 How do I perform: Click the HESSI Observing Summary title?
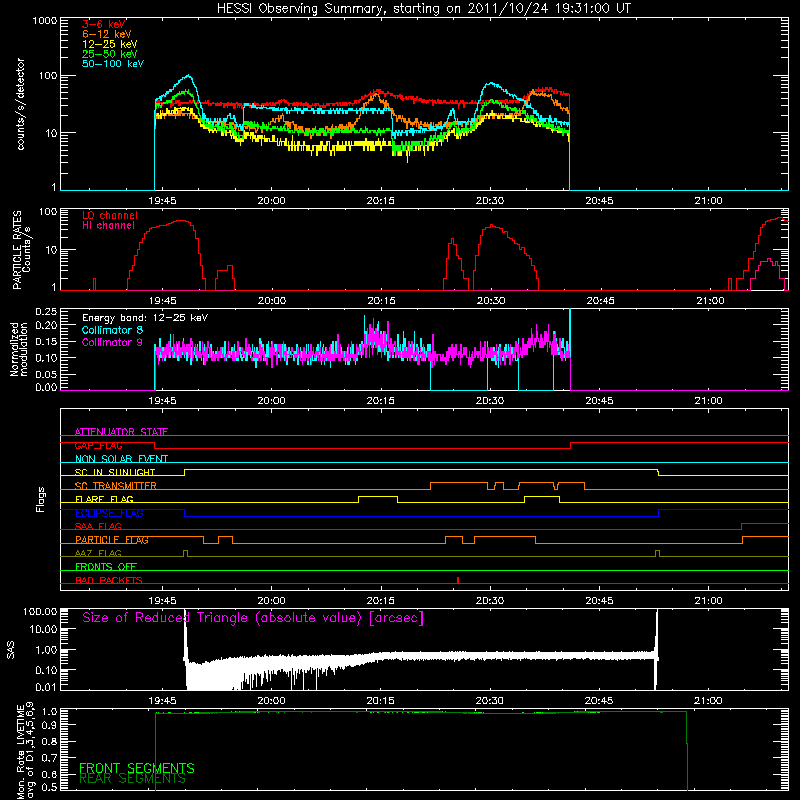click(x=424, y=9)
